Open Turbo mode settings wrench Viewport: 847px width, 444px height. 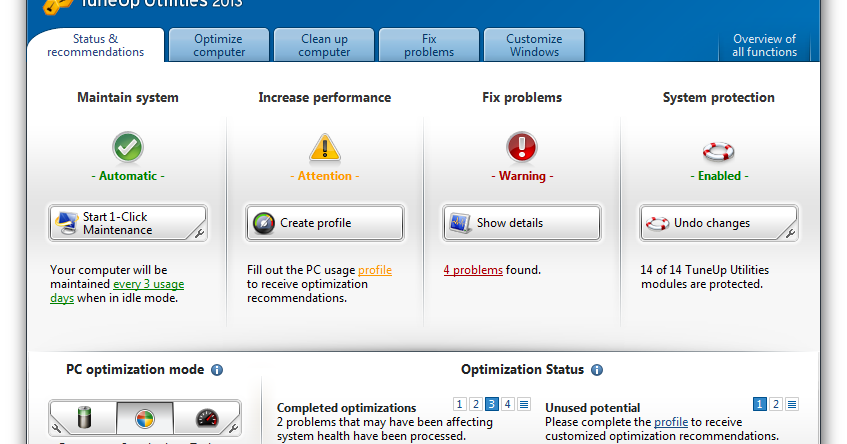point(233,429)
